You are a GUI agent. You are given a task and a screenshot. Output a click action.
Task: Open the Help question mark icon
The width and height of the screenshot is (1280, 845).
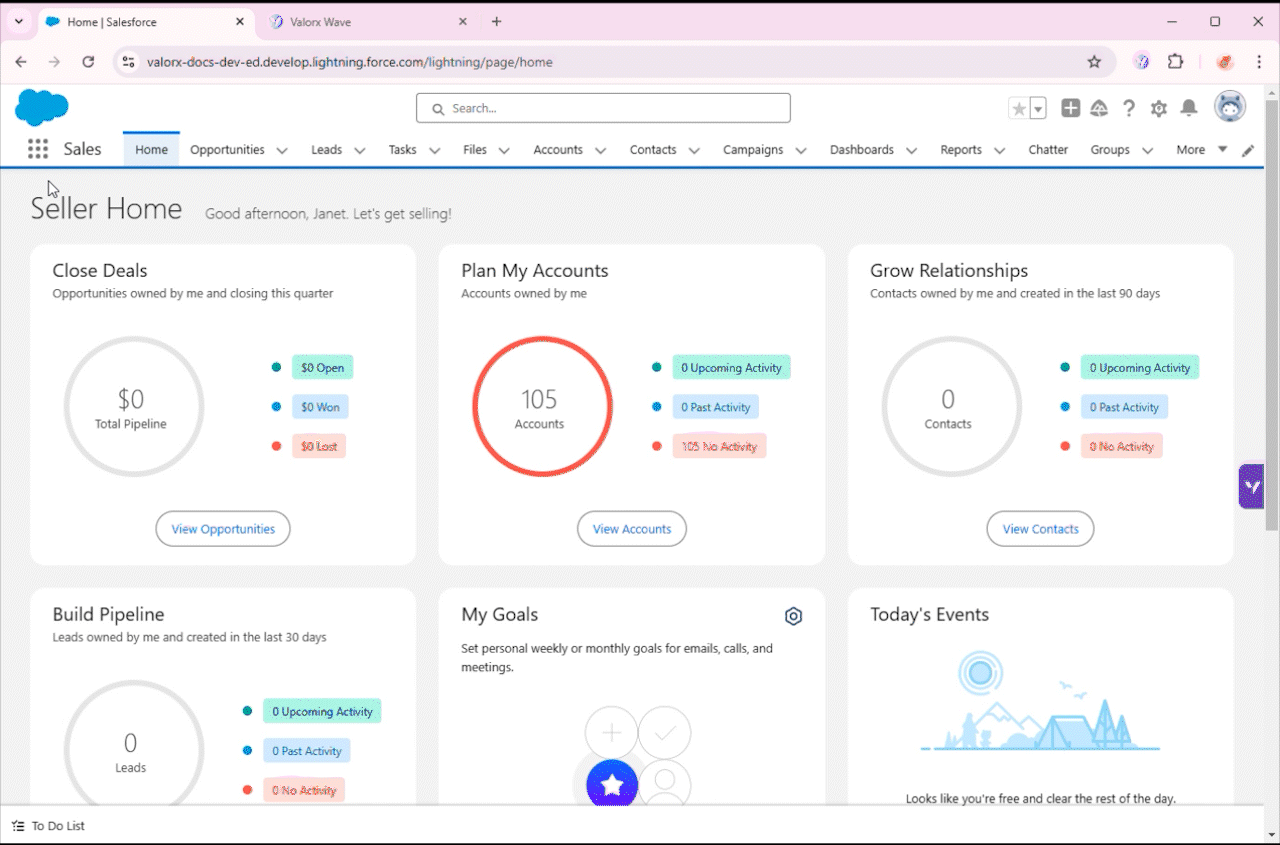pyautogui.click(x=1129, y=108)
